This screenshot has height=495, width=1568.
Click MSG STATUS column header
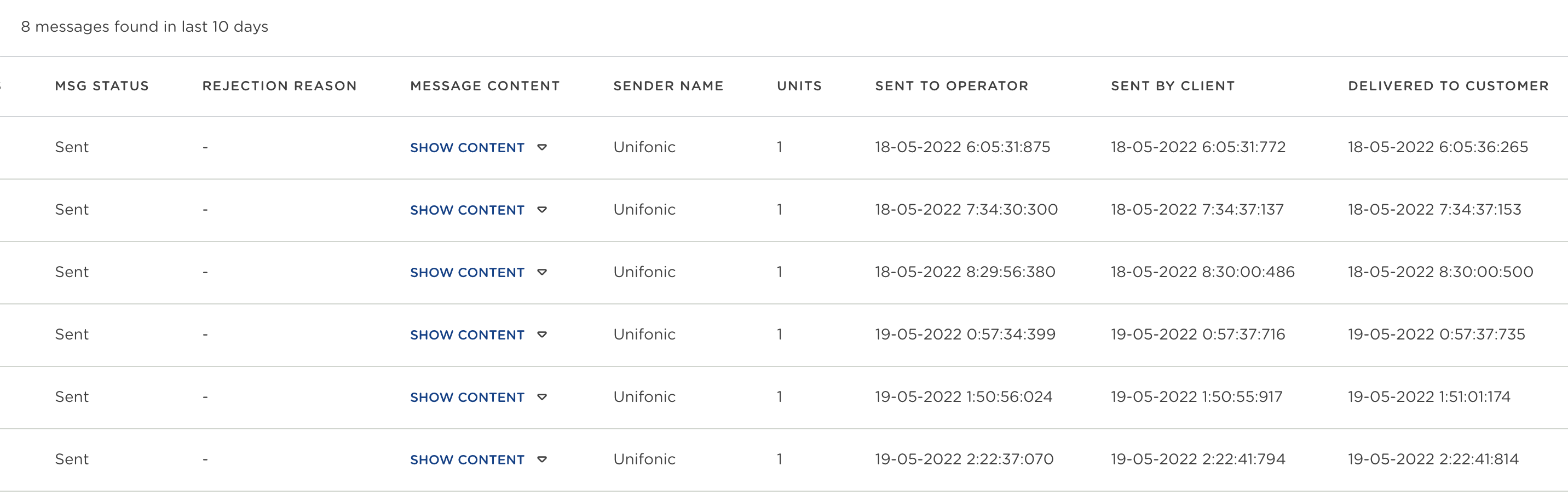coord(102,86)
